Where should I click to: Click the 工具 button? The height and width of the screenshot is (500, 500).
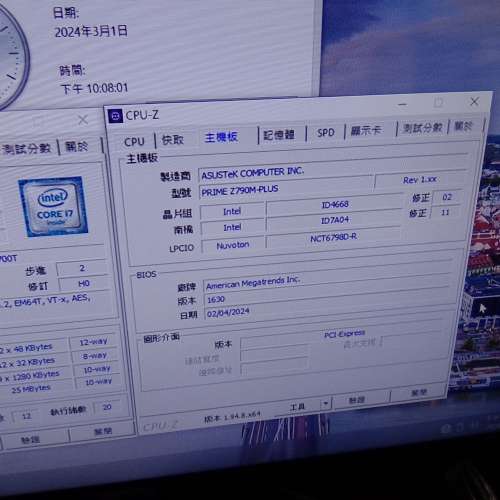[x=297, y=407]
